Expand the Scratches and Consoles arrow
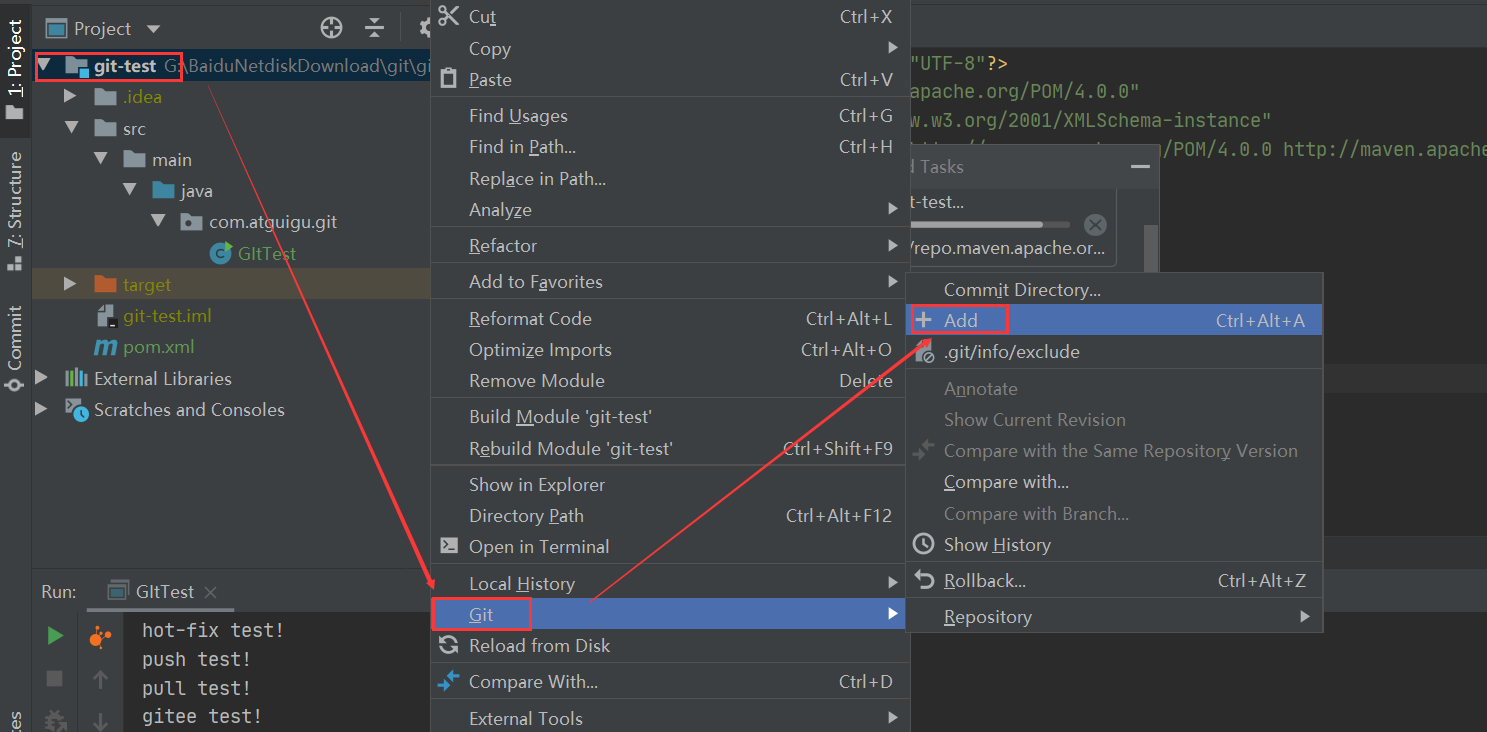 click(42, 409)
